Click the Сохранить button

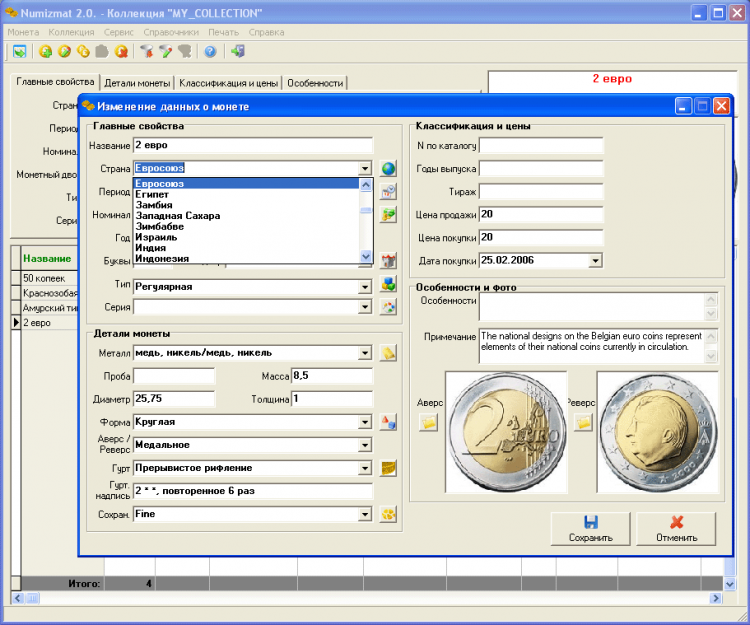tap(591, 528)
